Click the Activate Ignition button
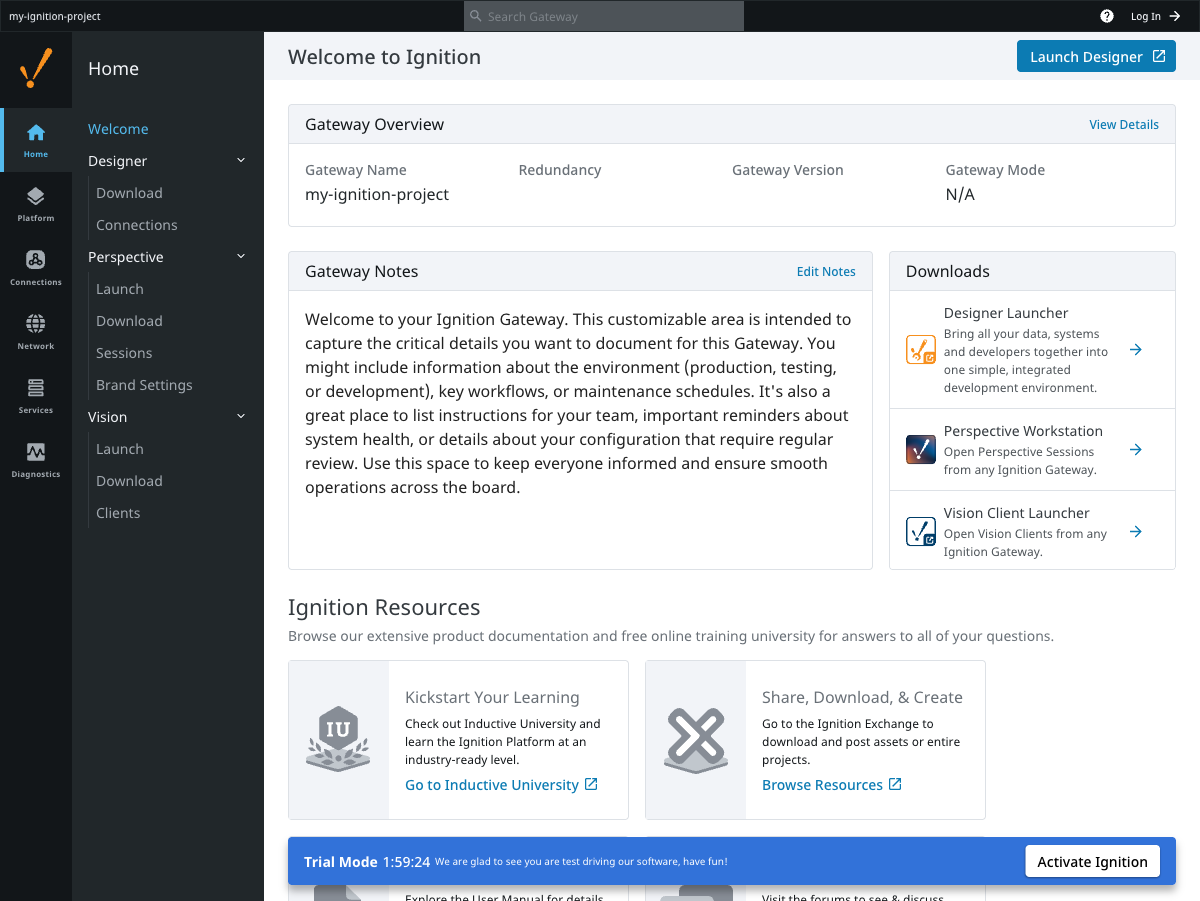Screen dimensions: 1200x901 (x=1092, y=862)
